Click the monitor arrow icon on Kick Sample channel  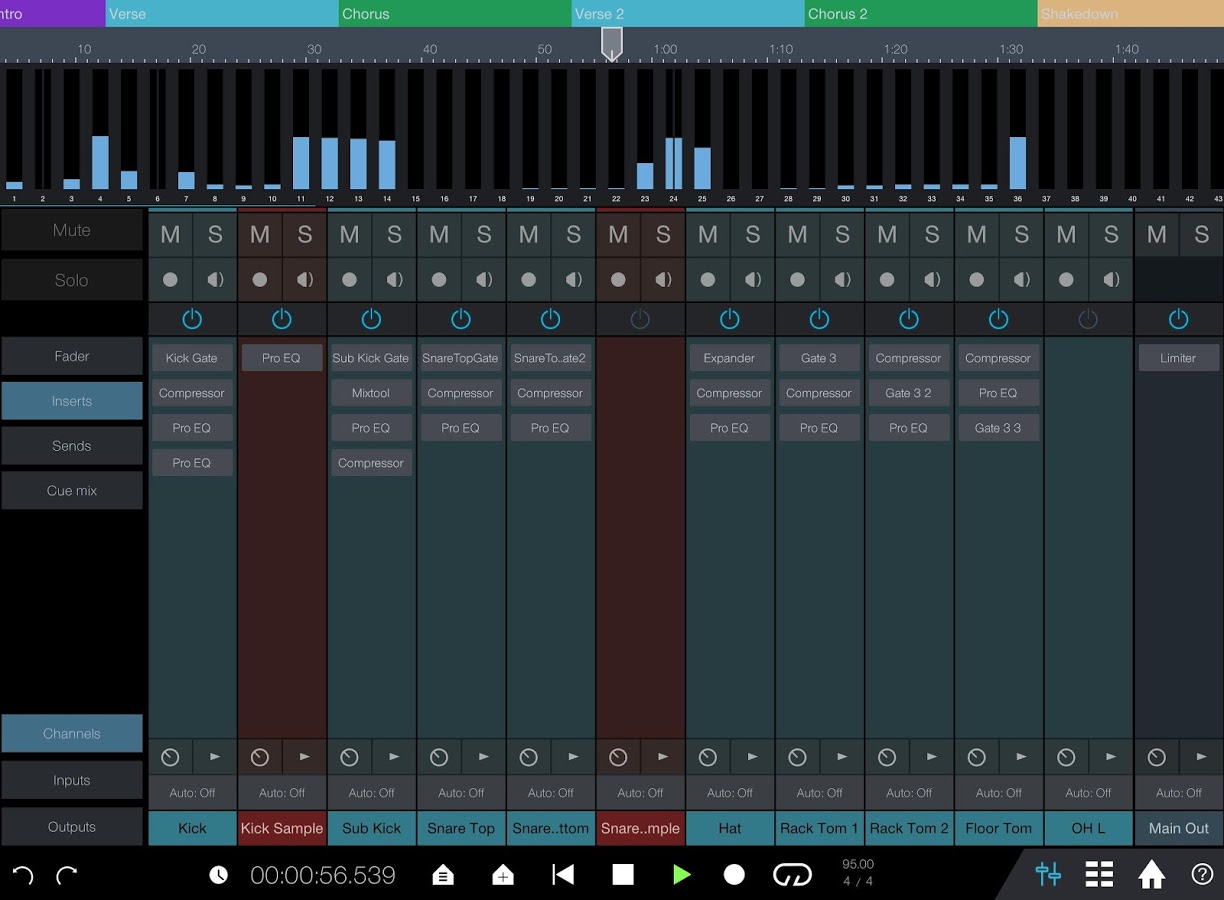pos(304,757)
